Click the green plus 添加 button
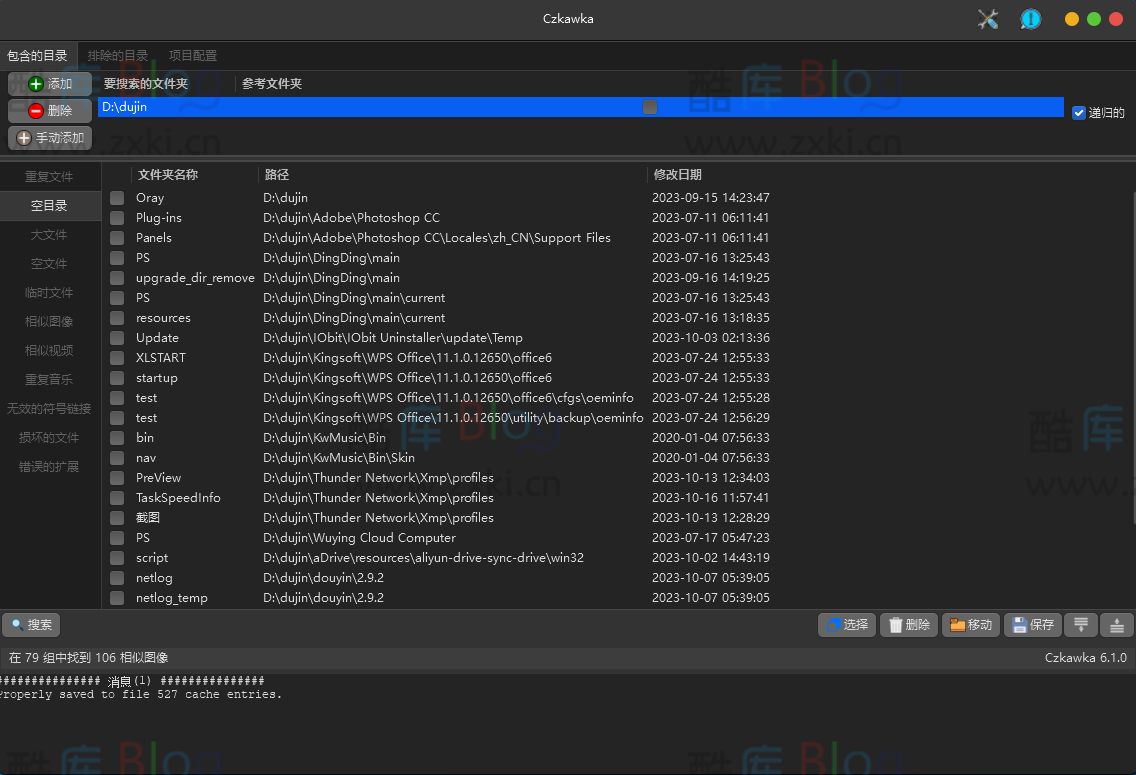 (x=50, y=84)
